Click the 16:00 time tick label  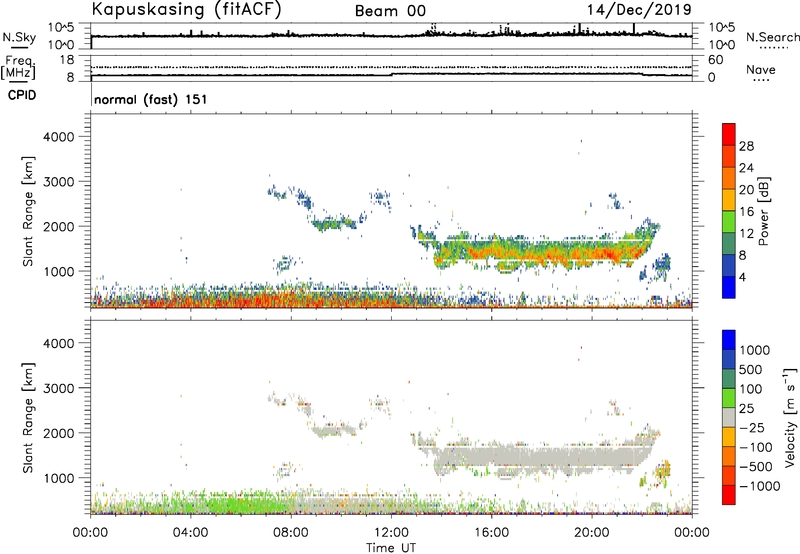pyautogui.click(x=491, y=533)
